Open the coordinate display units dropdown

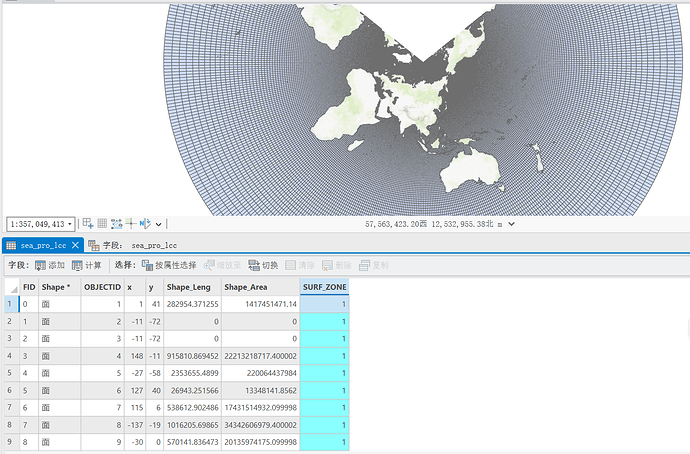point(513,225)
